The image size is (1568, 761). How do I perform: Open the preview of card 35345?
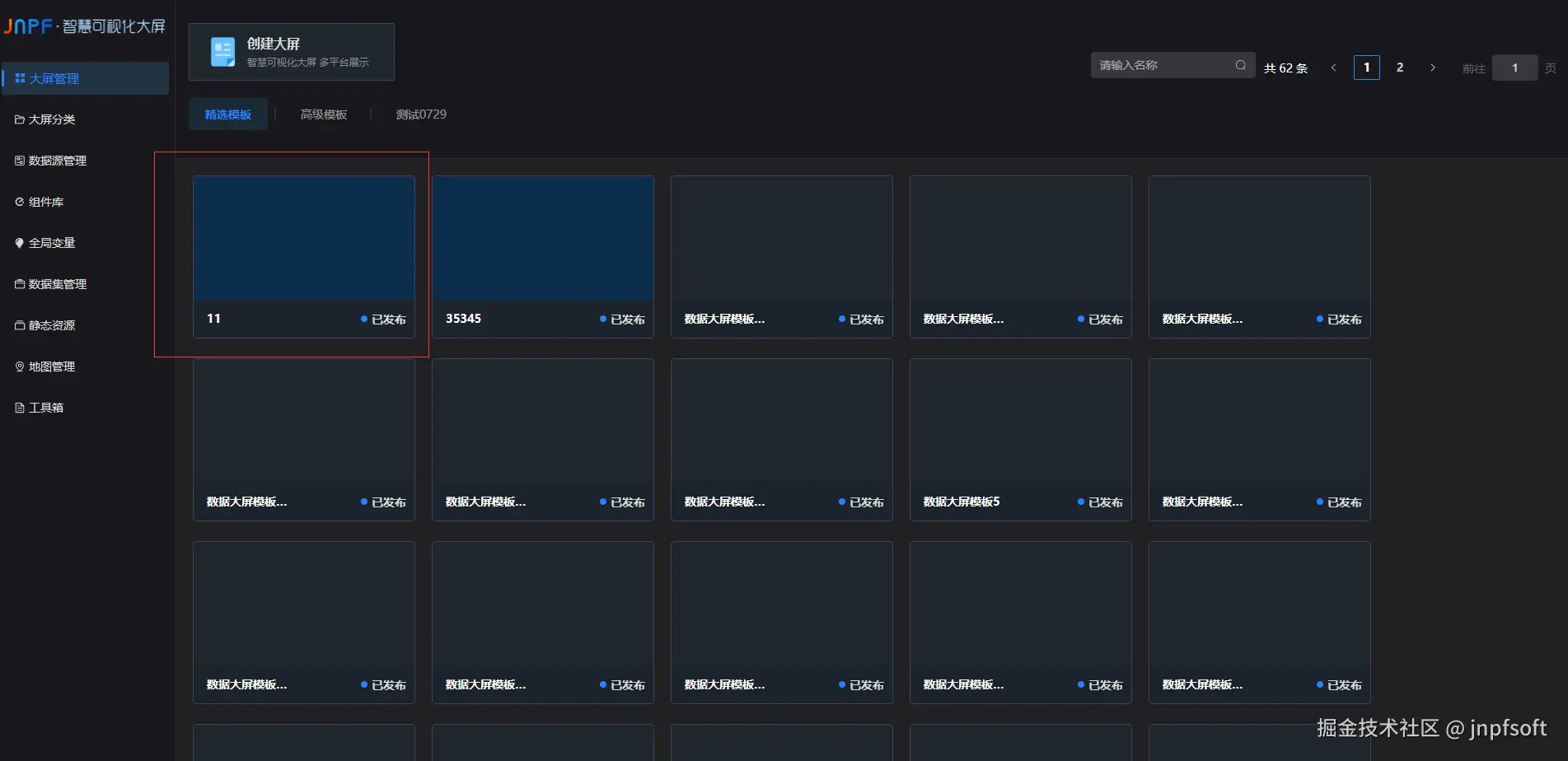543,238
